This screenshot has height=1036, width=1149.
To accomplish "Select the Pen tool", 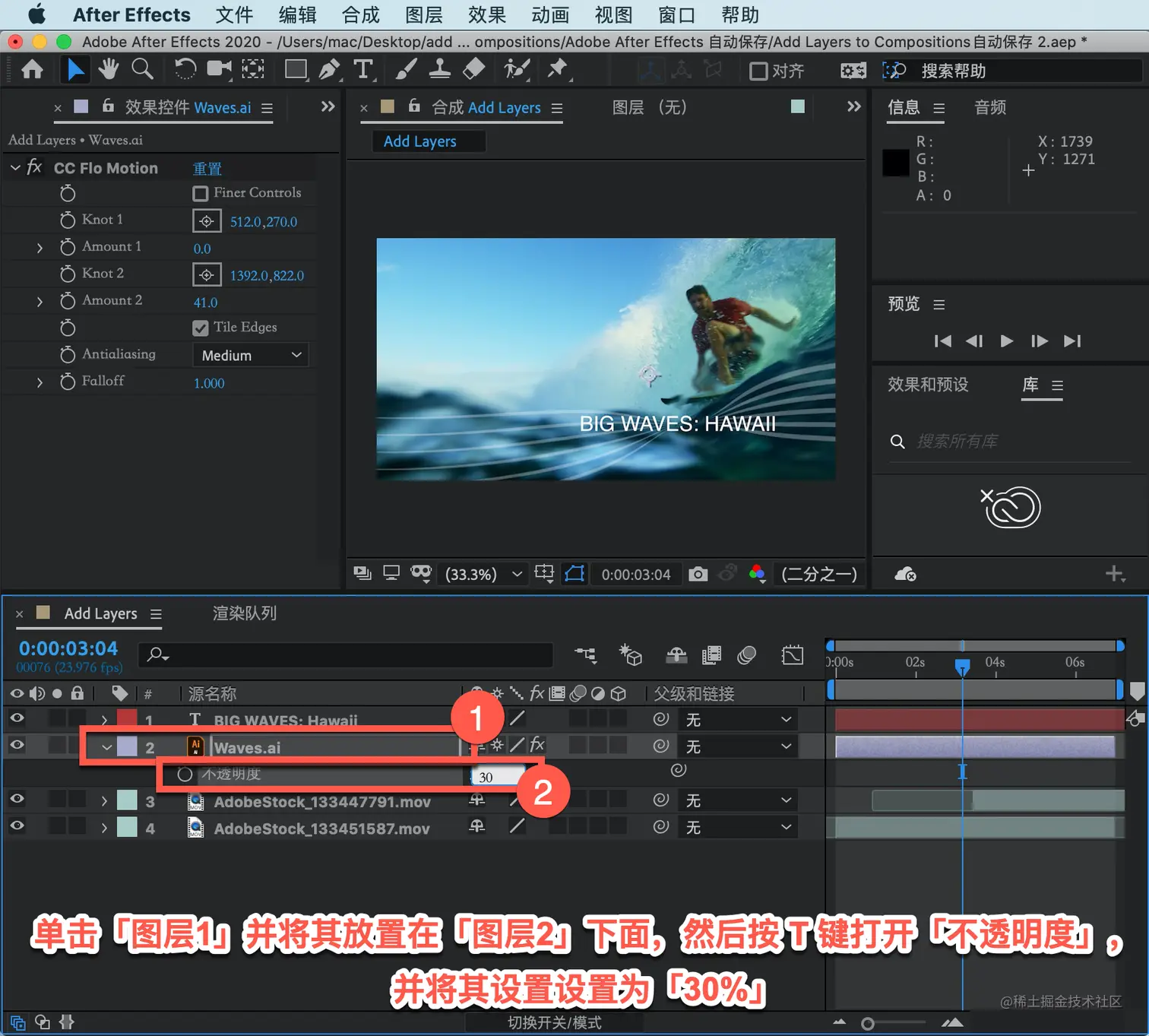I will 330,70.
